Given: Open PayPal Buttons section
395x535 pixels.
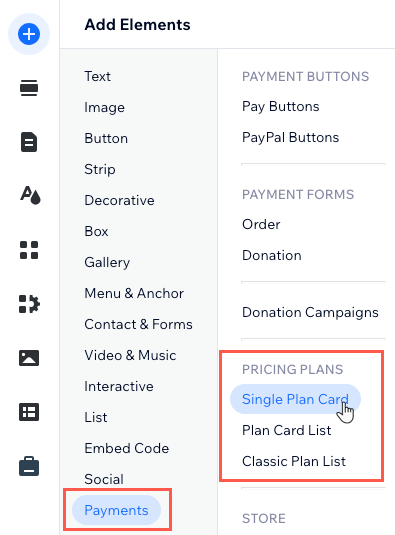Looking at the screenshot, I should click(290, 138).
